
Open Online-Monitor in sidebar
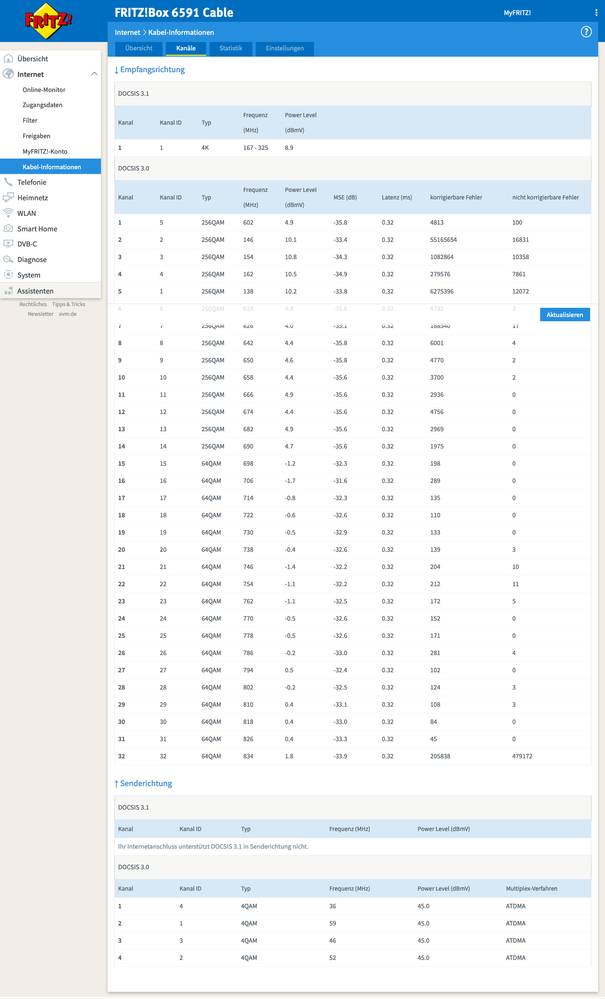44,90
